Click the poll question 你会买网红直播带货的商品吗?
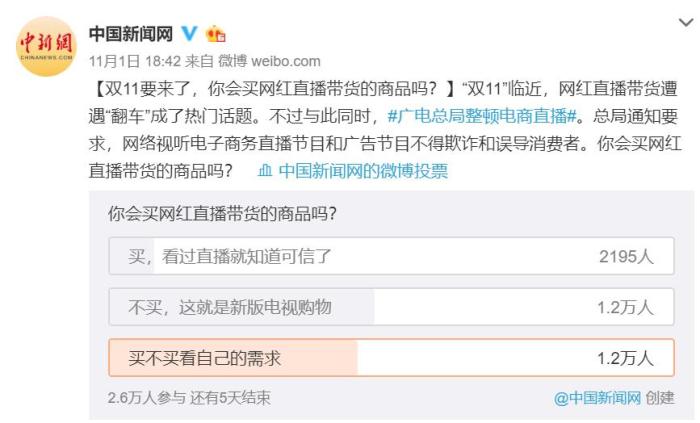The width and height of the screenshot is (700, 423). tap(221, 212)
